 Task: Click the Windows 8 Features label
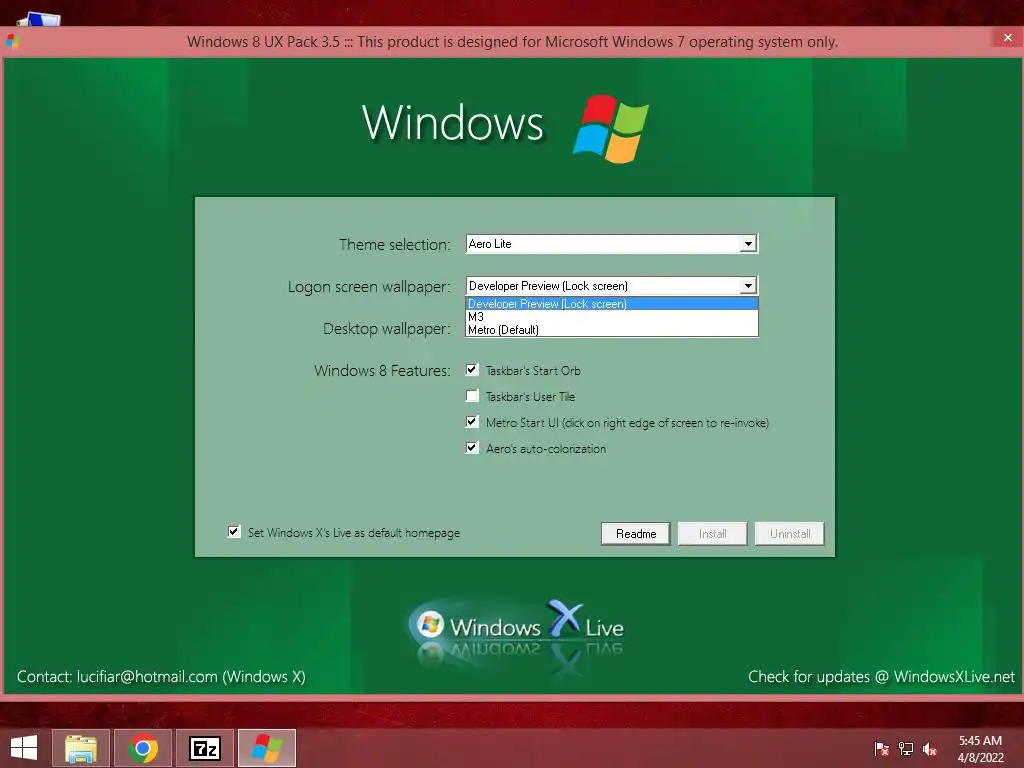coord(382,370)
